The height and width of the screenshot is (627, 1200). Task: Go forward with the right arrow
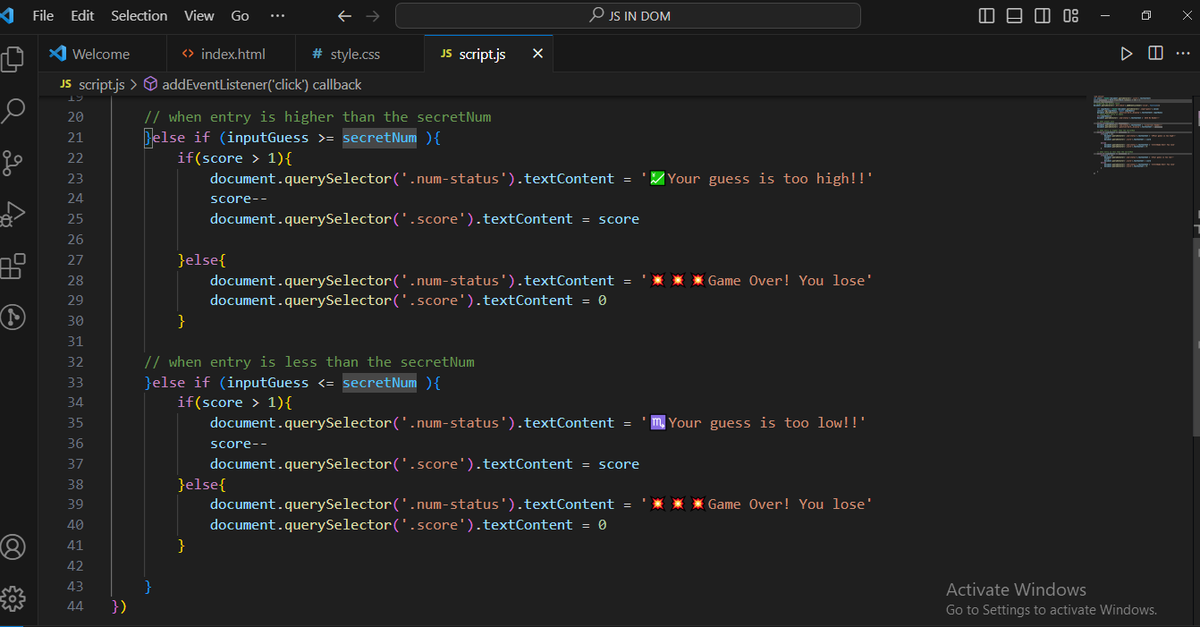pos(375,16)
